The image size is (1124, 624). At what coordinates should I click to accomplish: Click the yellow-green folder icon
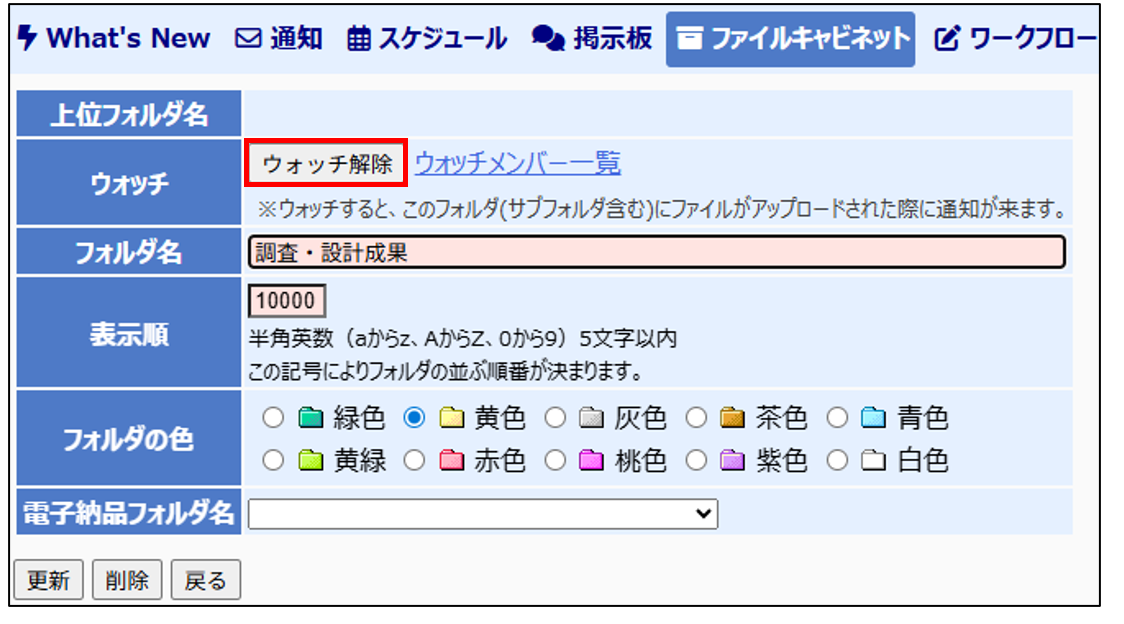[310, 461]
